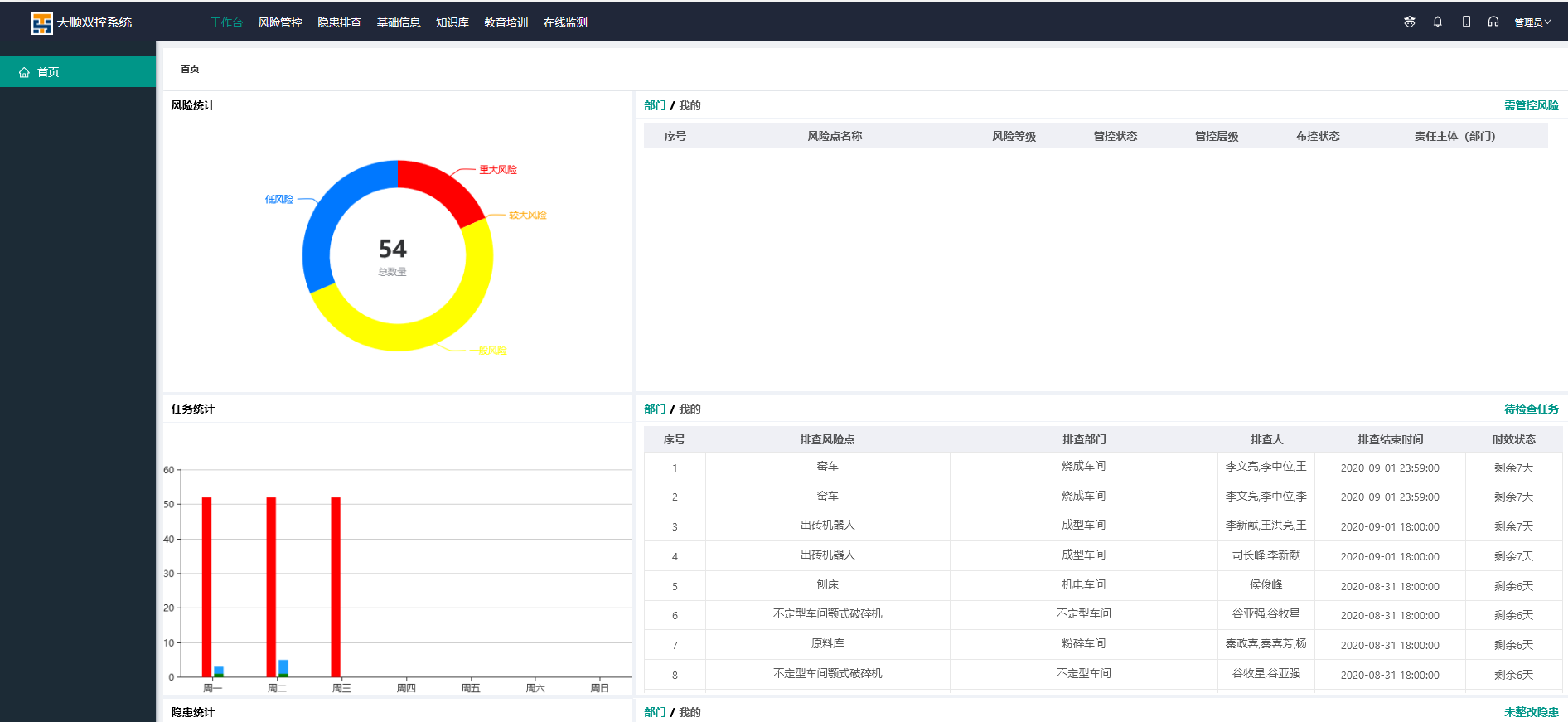This screenshot has width=1568, height=722.
Task: Switch to 我的 in the pending-inspection tasks panel
Action: tap(690, 409)
